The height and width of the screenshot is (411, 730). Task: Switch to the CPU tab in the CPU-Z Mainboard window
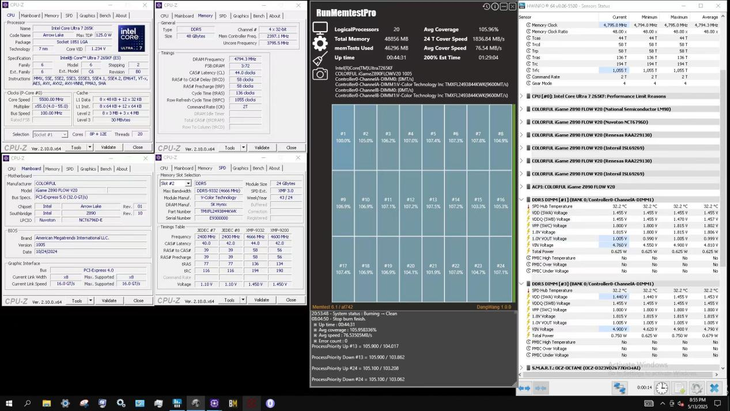click(12, 169)
